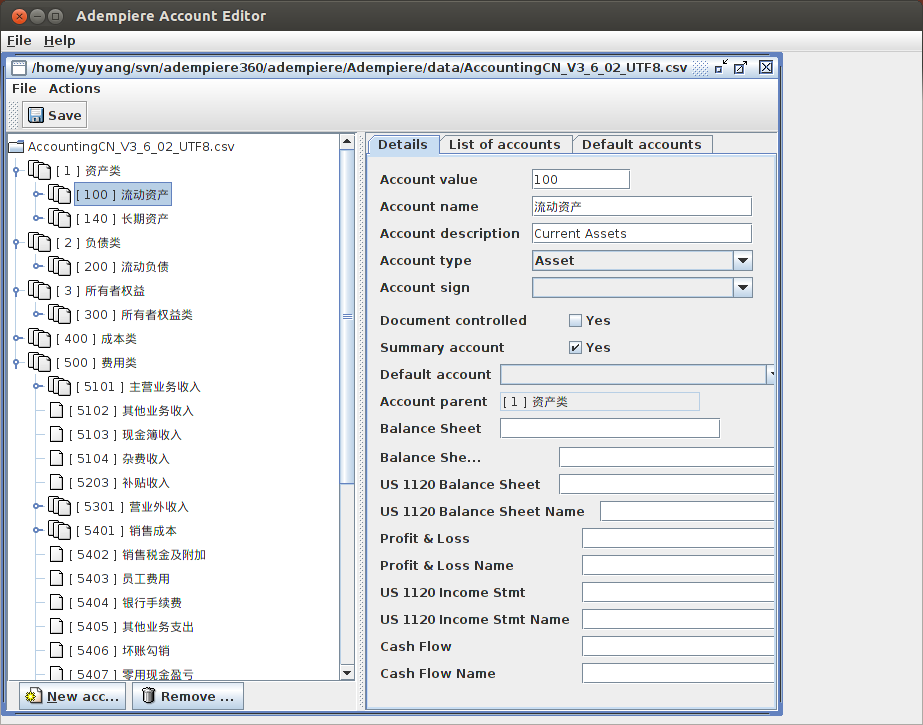Open the Account sign dropdown
This screenshot has width=923, height=725.
click(x=743, y=288)
